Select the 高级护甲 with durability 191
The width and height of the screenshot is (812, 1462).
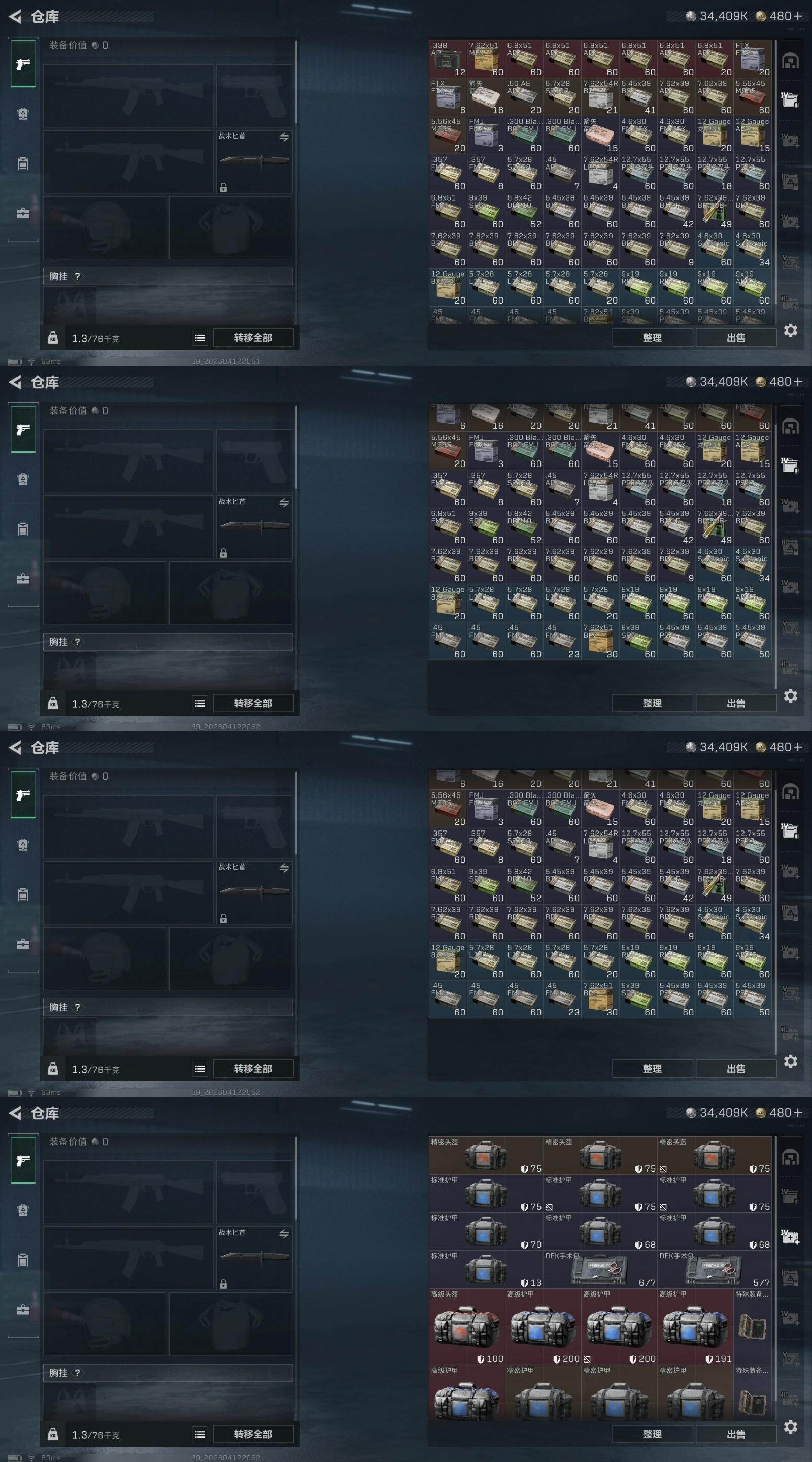(x=695, y=1327)
